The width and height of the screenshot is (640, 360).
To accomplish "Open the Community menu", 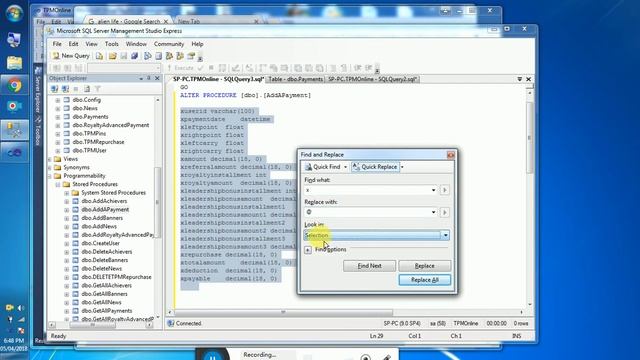I will click(169, 44).
